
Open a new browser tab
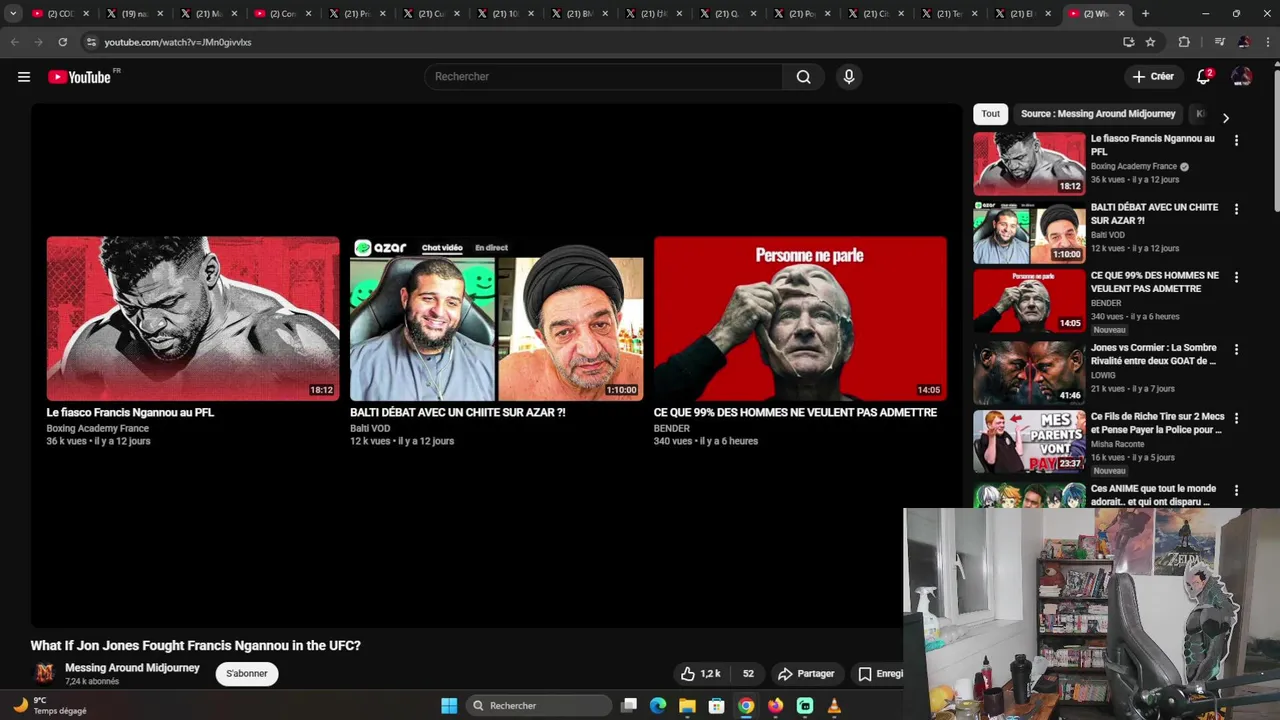[1145, 14]
